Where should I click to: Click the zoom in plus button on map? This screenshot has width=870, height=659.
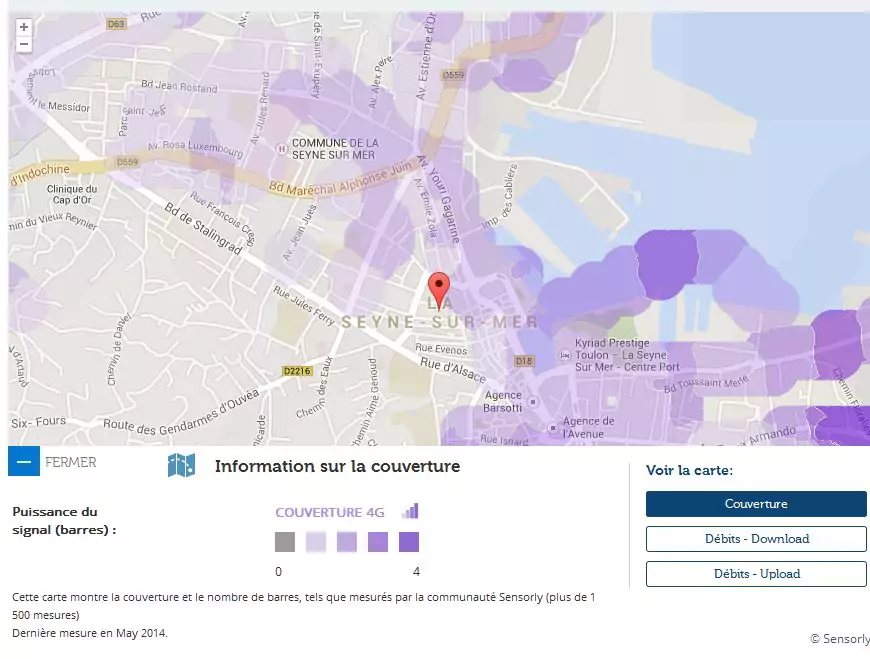(24, 27)
